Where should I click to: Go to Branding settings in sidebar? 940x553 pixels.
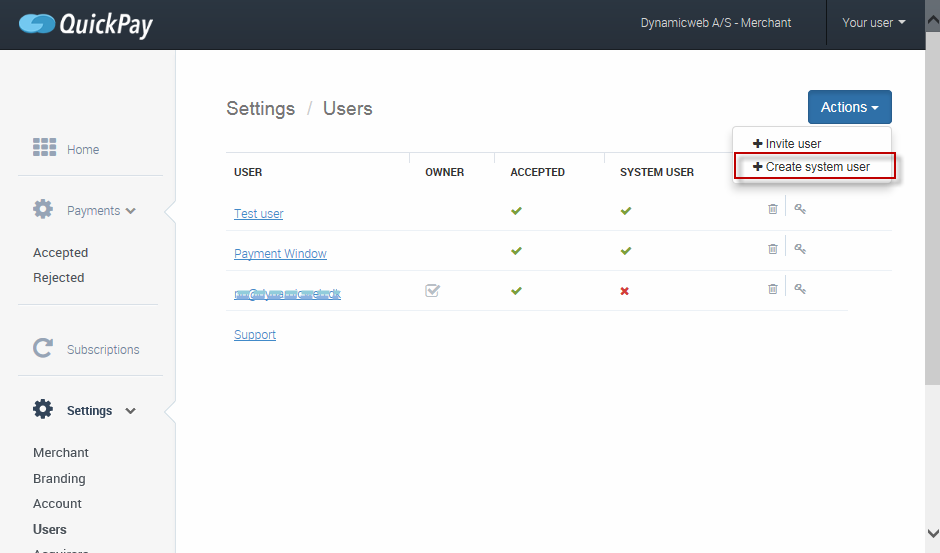59,478
